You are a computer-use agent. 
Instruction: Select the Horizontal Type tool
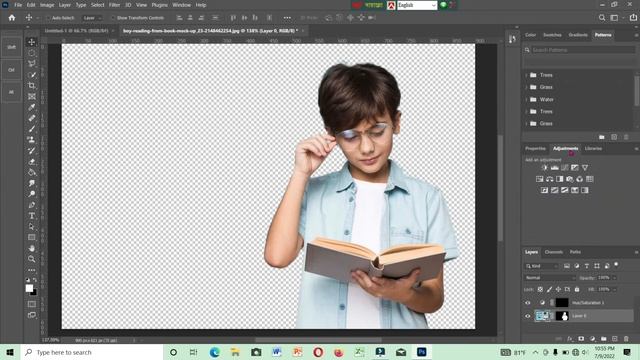31,216
